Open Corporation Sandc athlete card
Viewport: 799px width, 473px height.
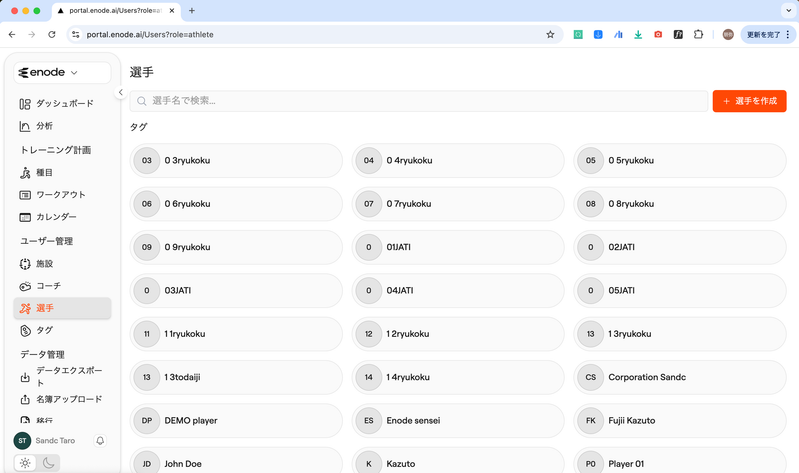(680, 377)
